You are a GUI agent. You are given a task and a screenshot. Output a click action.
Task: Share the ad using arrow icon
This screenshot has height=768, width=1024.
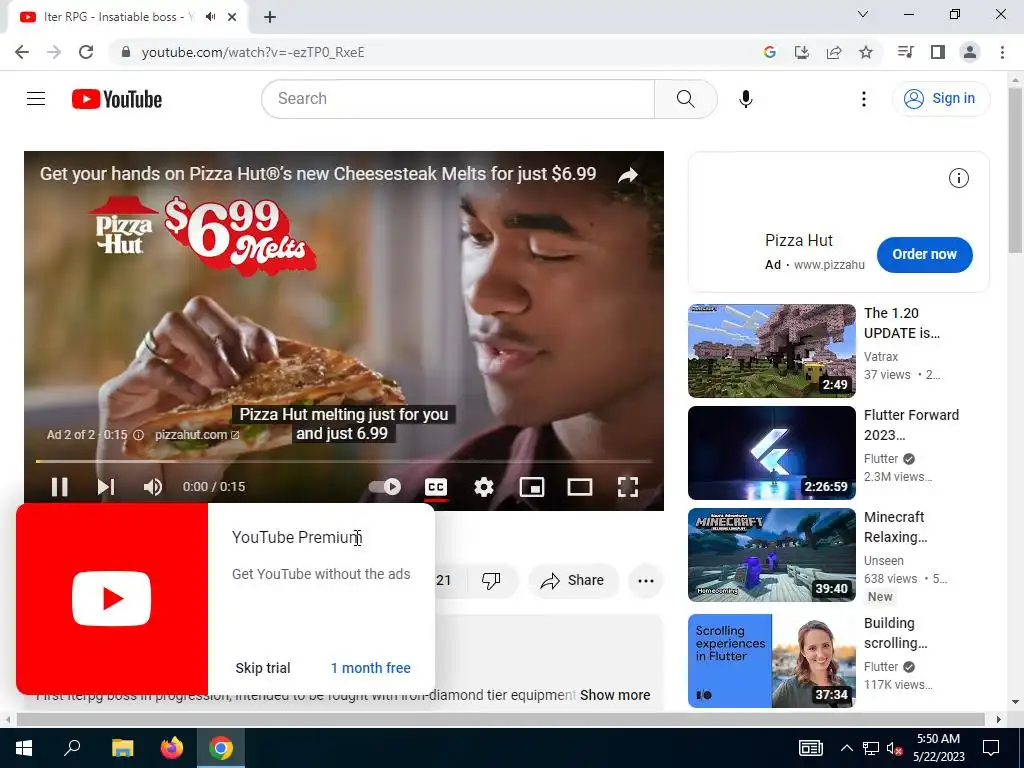pyautogui.click(x=628, y=175)
